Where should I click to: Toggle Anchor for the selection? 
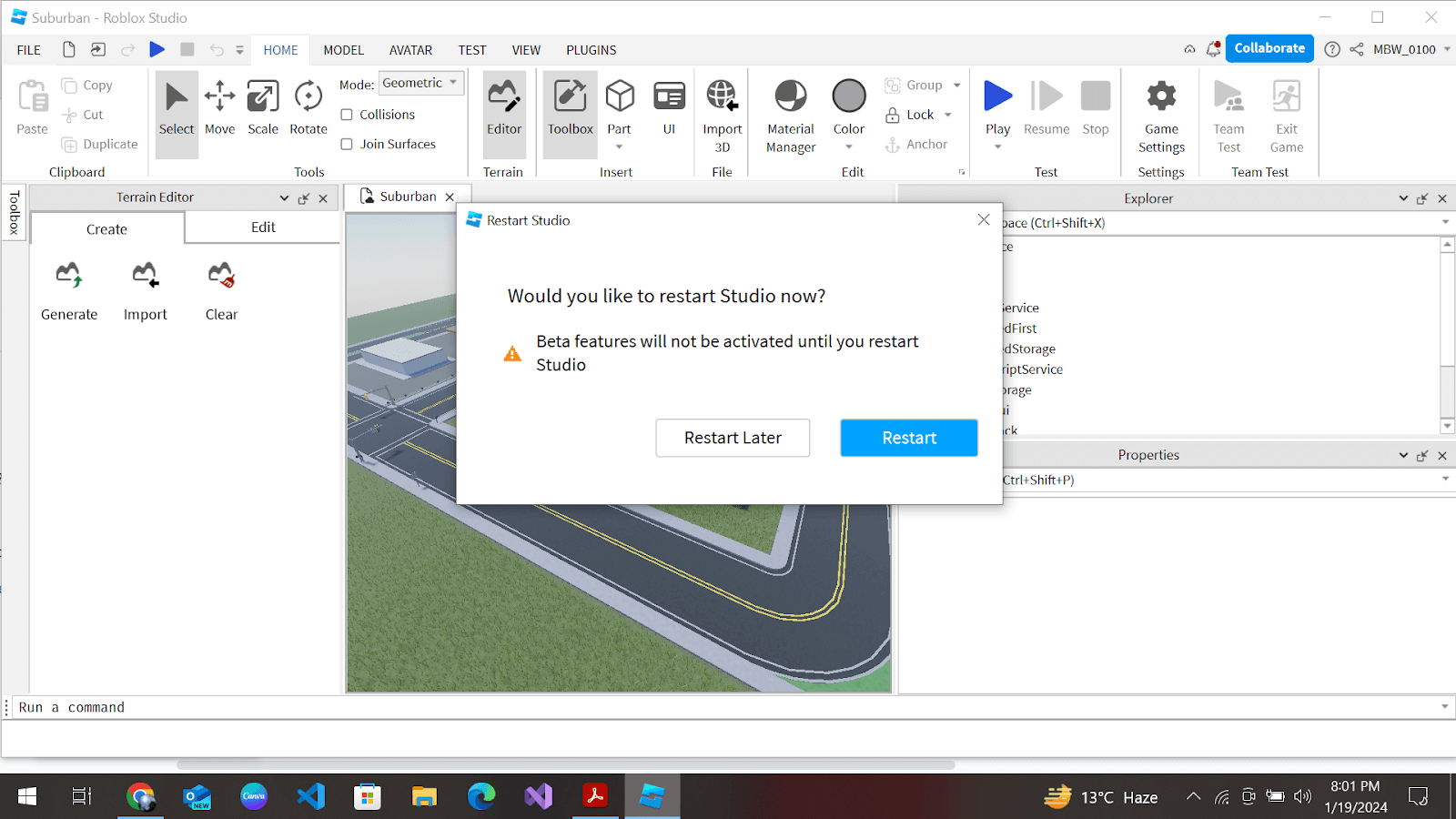[920, 144]
